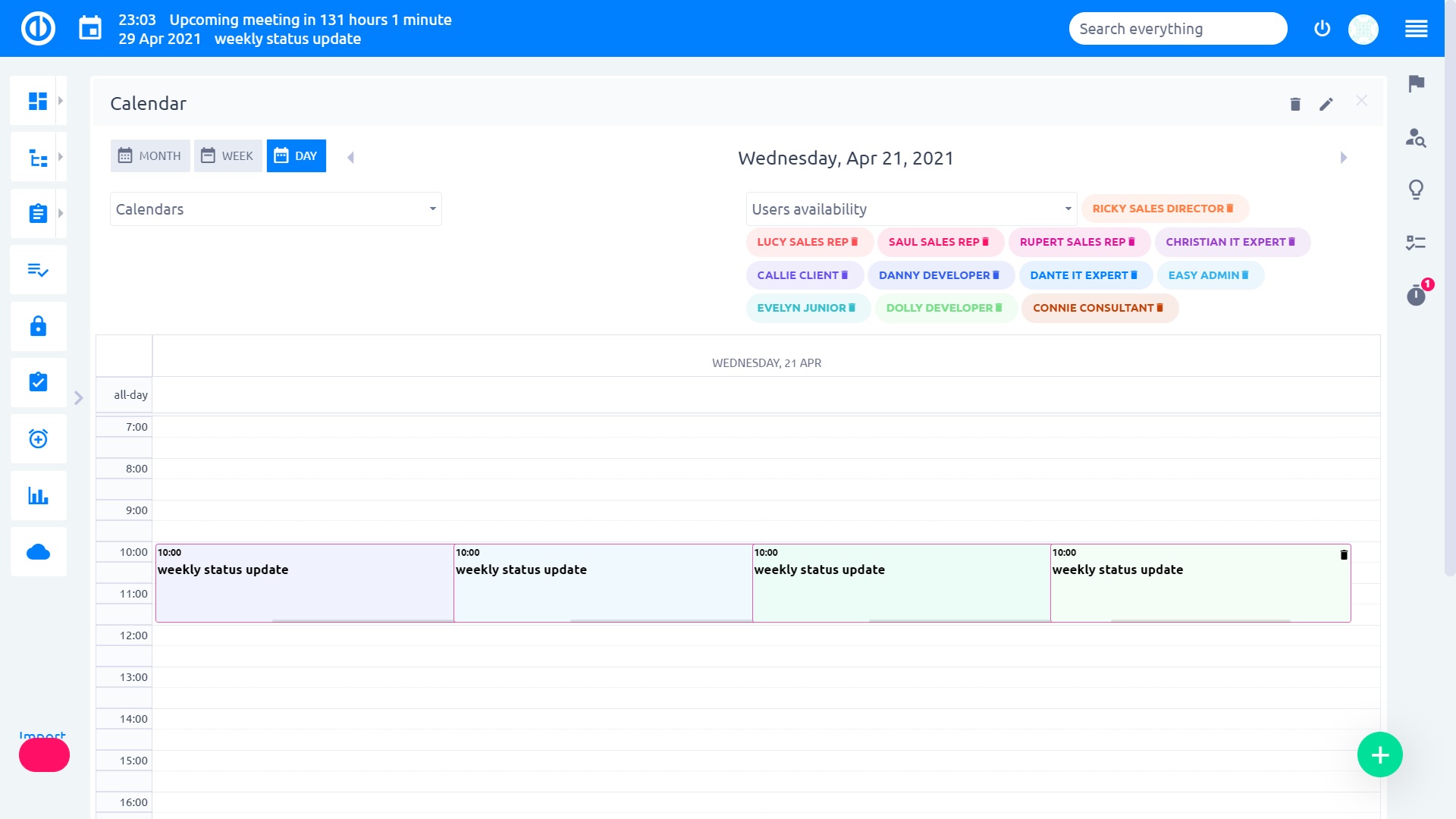Remove Danny Developer availability tag
Screen dimensions: 1456x819
click(996, 275)
